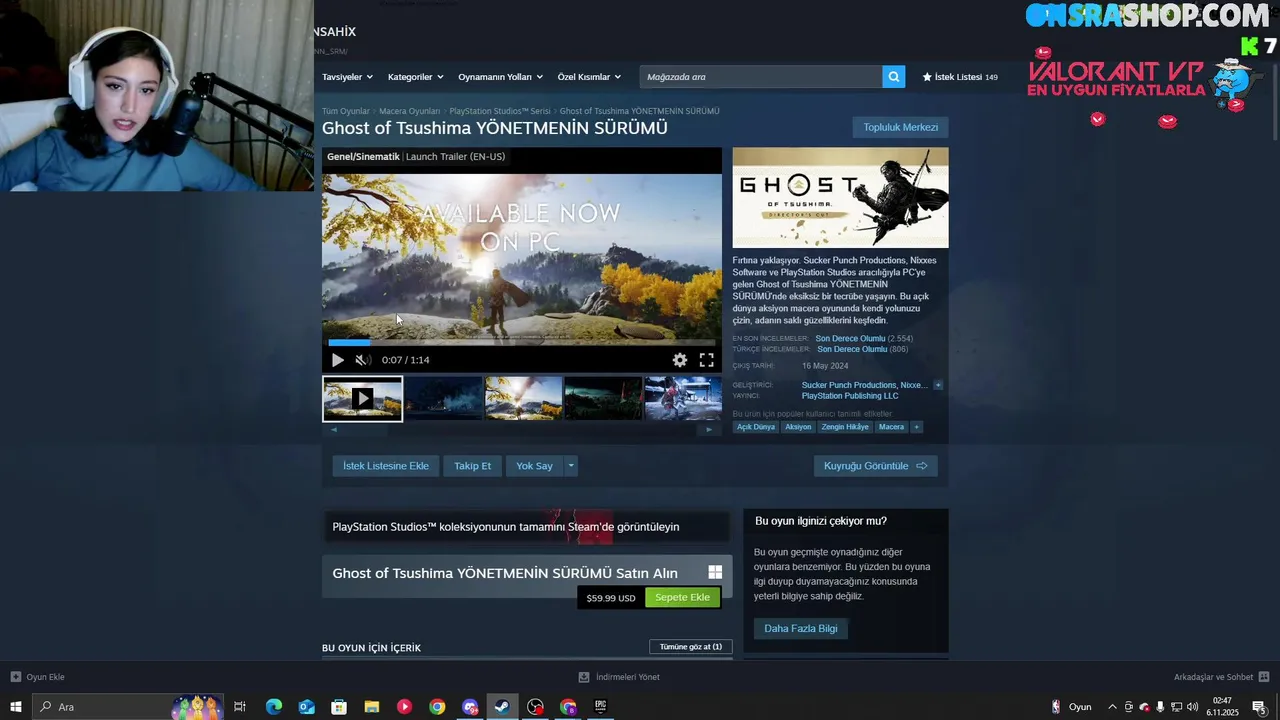Add game to cart with Sepete Ekle
1280x720 pixels.
682,597
